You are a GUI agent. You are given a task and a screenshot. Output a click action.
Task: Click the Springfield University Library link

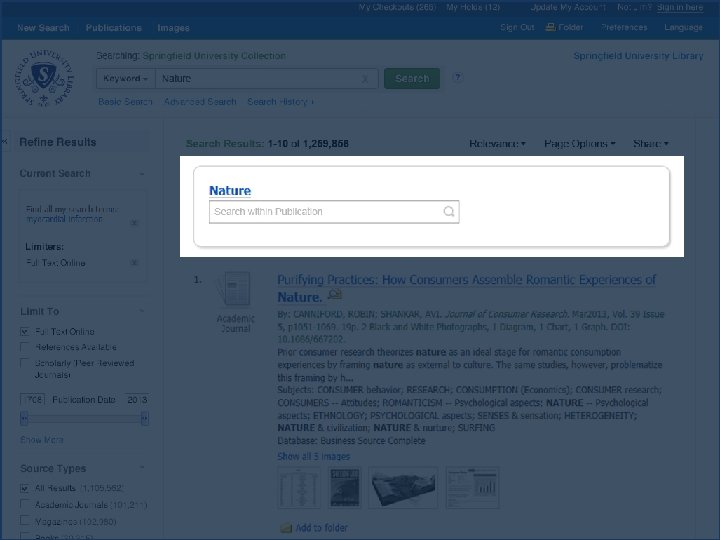(x=638, y=56)
